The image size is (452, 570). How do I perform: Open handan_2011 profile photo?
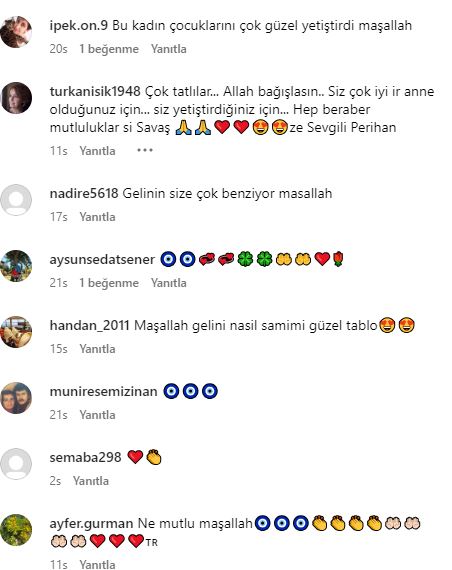point(16,332)
